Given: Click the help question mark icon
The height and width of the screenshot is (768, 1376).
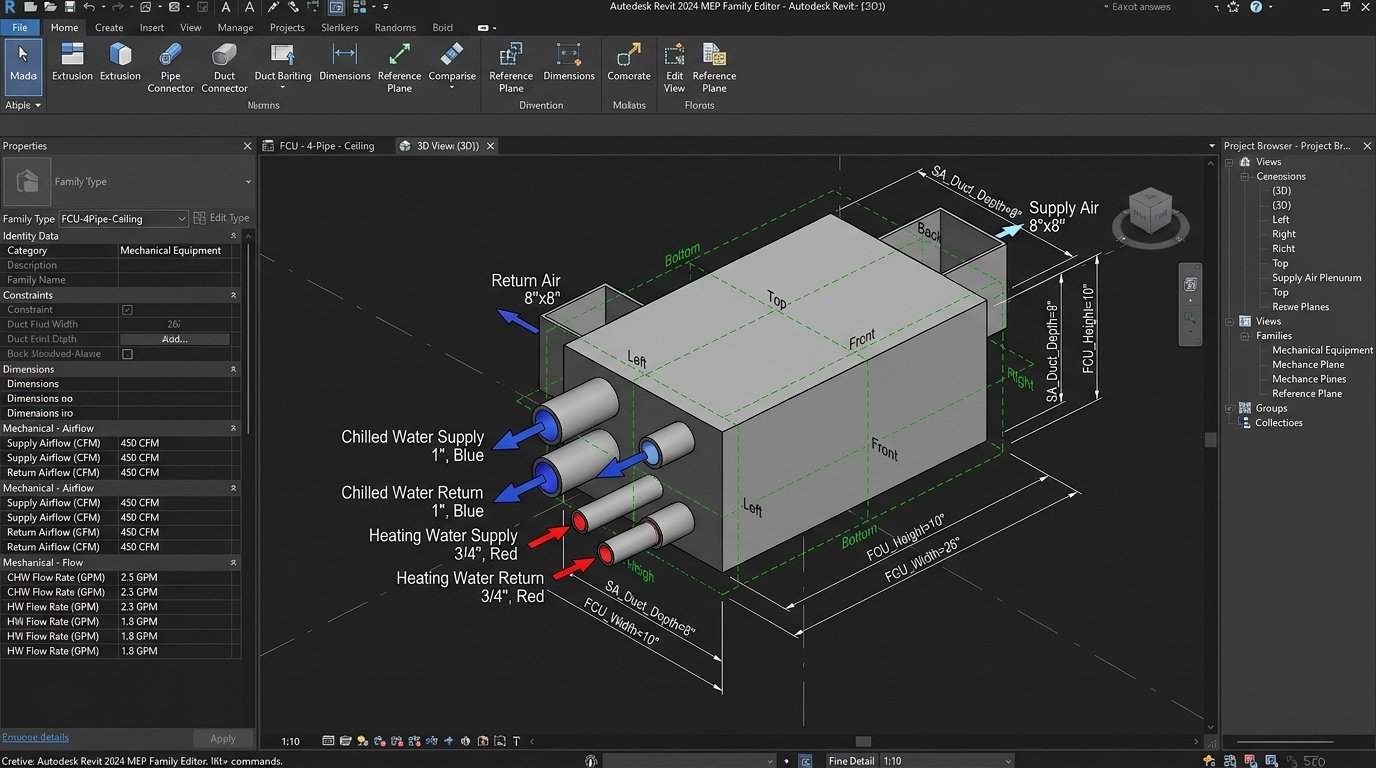Looking at the screenshot, I should point(1256,7).
